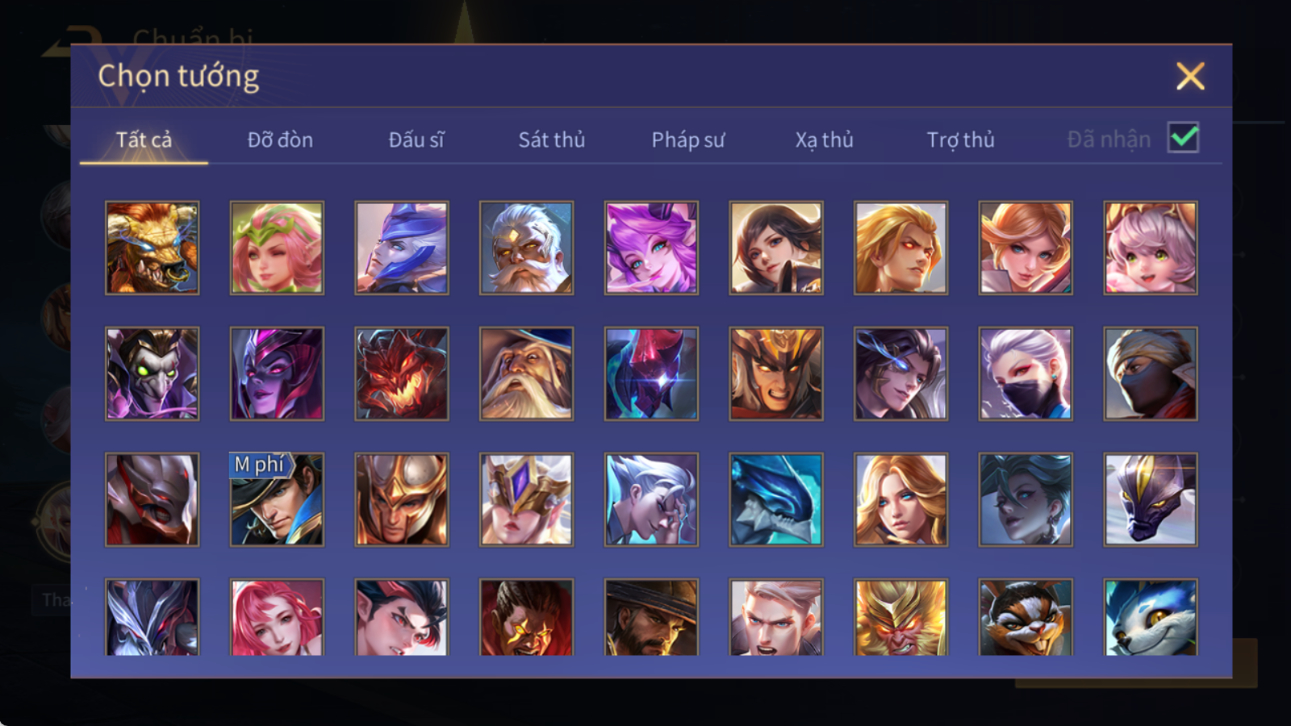
Task: Switch to the 'Đỡ đòn' tab
Action: [280, 140]
